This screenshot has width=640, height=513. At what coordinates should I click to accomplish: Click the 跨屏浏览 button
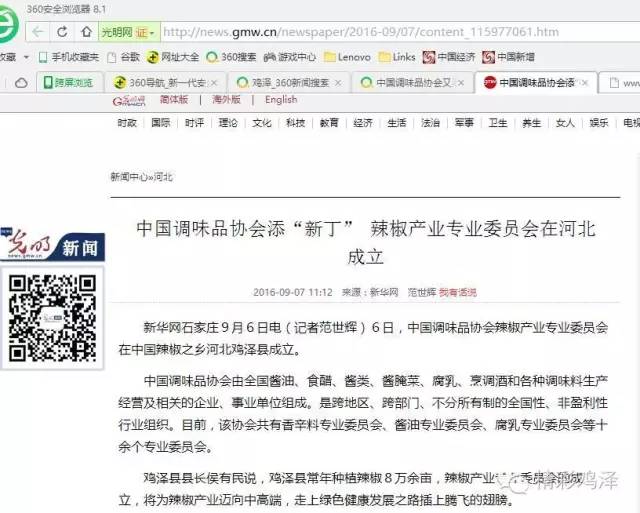coord(67,82)
